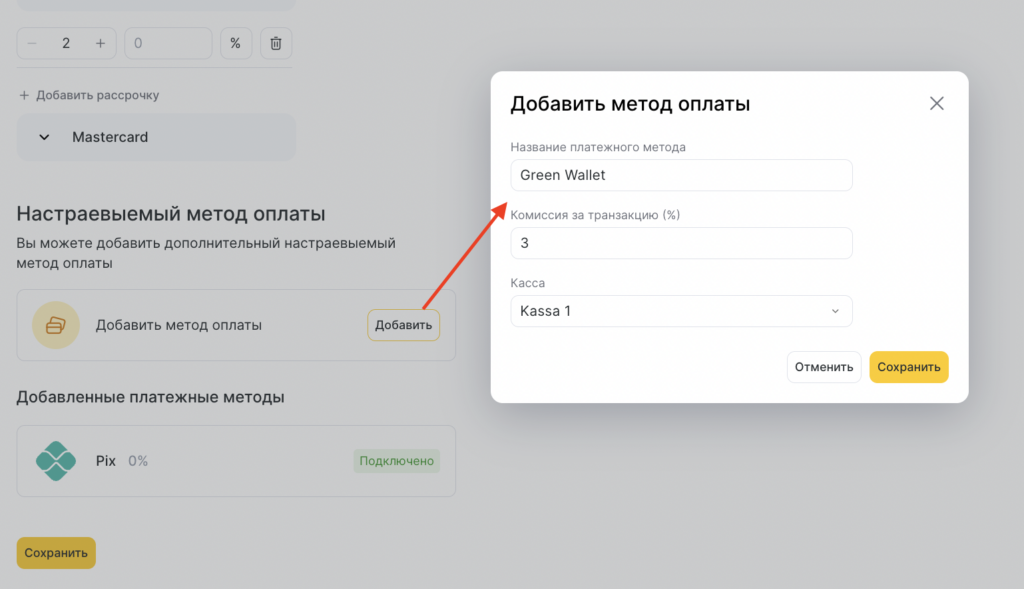Expand the Mastercard section chevron
1024x589 pixels.
[44, 137]
